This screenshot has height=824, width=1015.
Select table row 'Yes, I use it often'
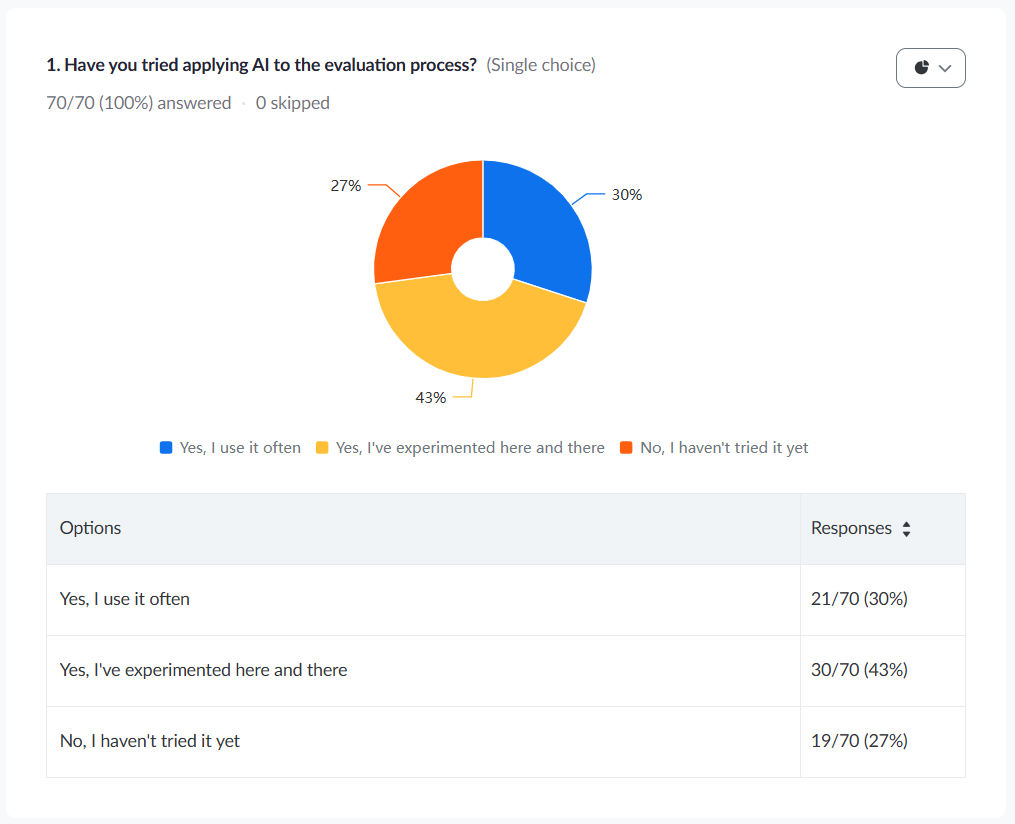tap(125, 599)
